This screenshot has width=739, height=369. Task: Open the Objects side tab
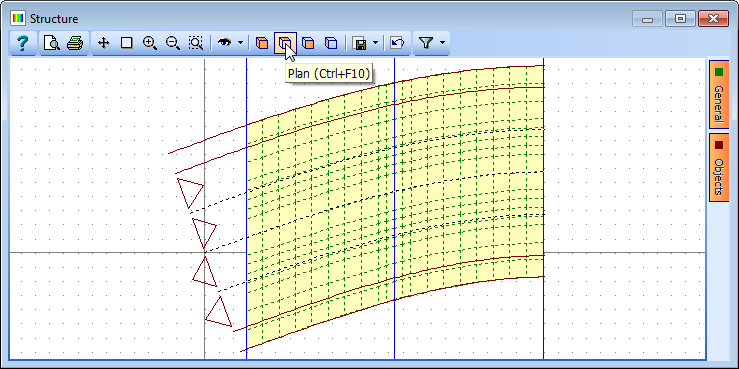click(719, 168)
